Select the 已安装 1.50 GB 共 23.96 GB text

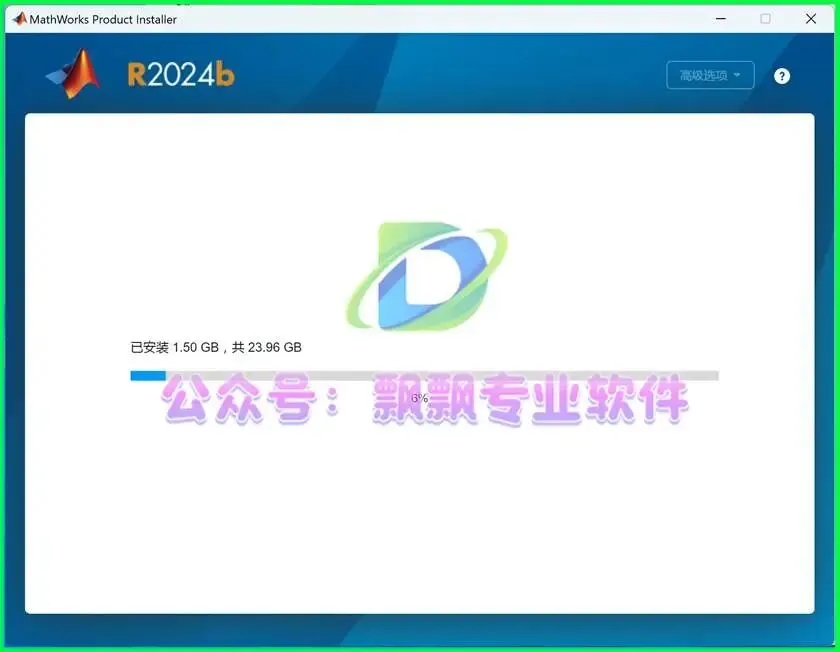216,348
